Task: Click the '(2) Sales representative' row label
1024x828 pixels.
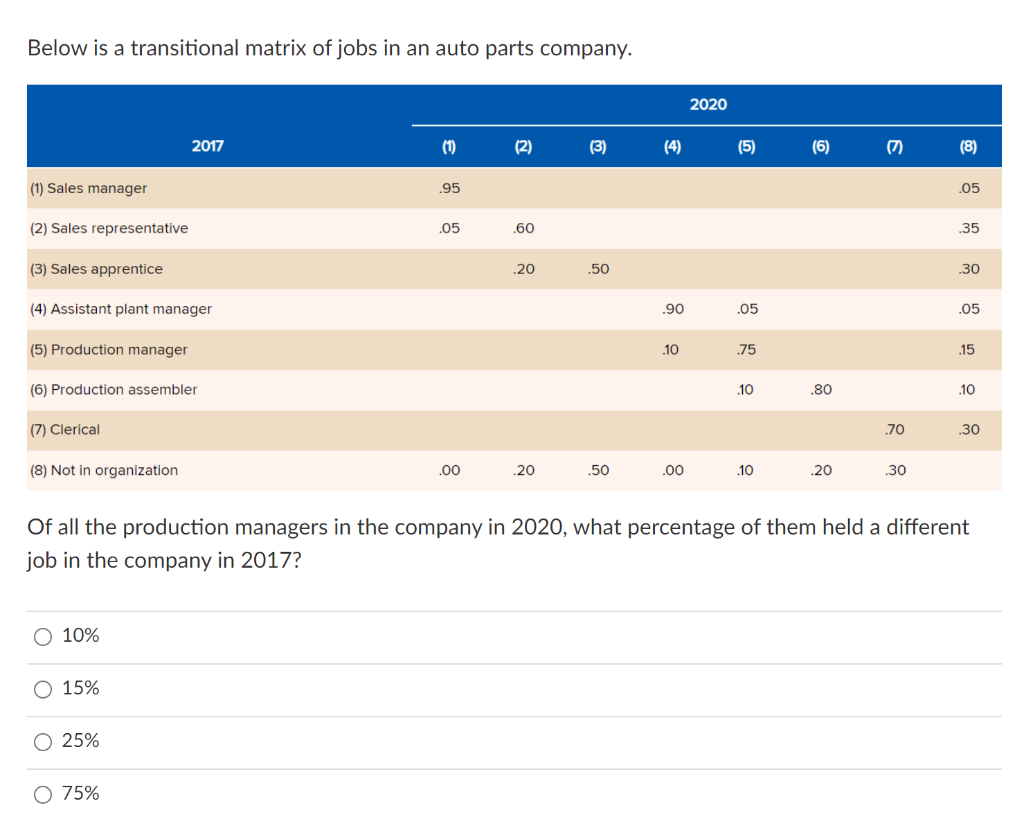Action: (109, 228)
